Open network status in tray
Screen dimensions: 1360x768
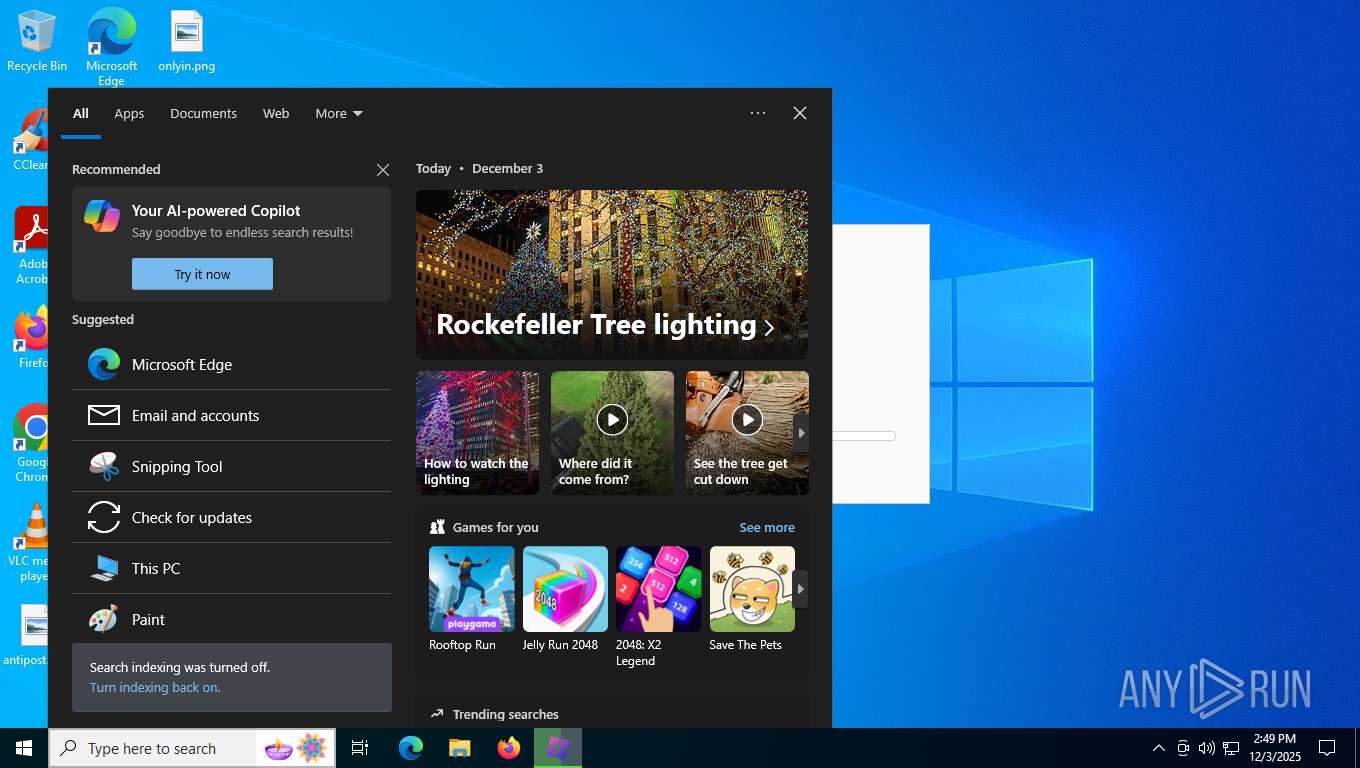coord(1231,748)
